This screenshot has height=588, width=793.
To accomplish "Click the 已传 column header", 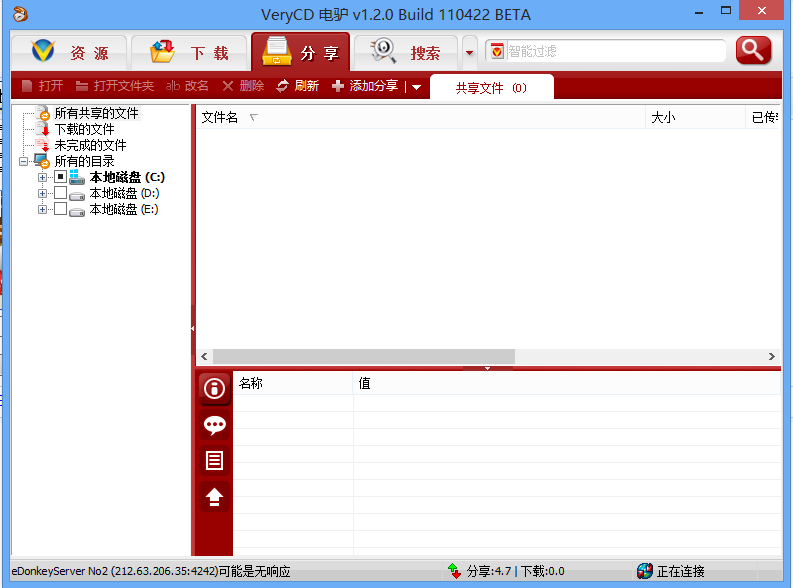I will pos(763,117).
